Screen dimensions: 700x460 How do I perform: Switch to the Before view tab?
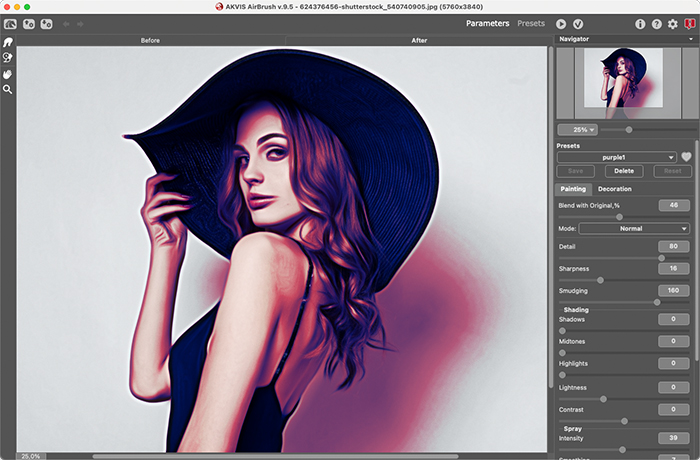150,41
